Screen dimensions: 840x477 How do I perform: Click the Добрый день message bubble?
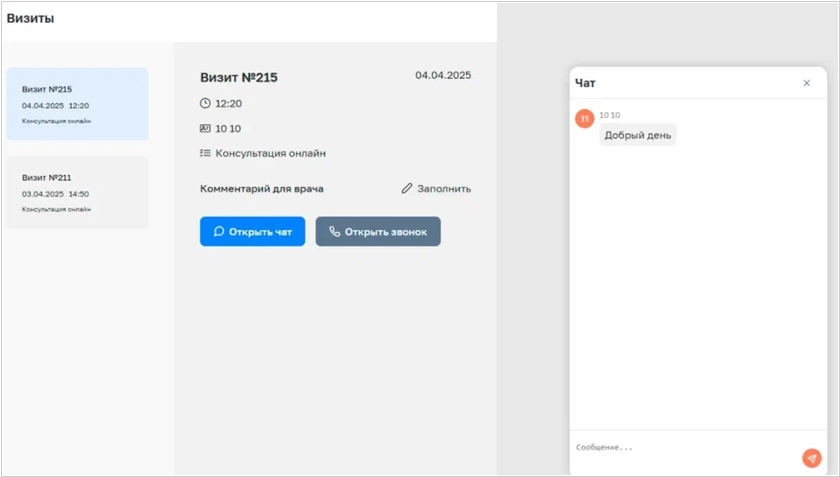(638, 135)
